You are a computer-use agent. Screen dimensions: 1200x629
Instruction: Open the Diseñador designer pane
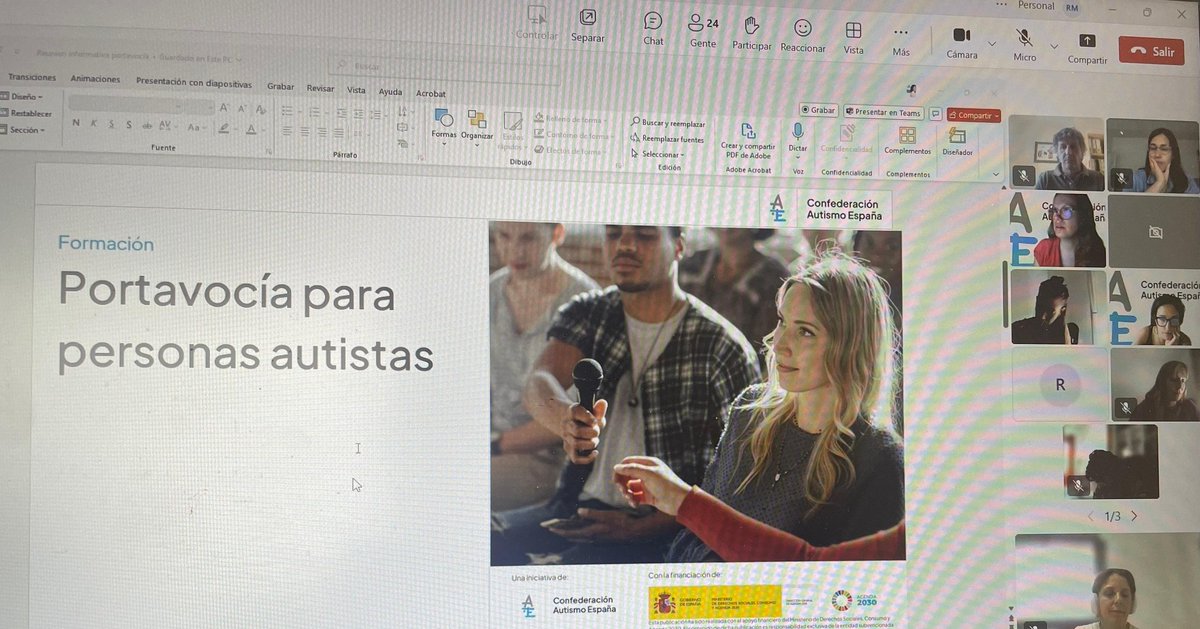tap(957, 143)
